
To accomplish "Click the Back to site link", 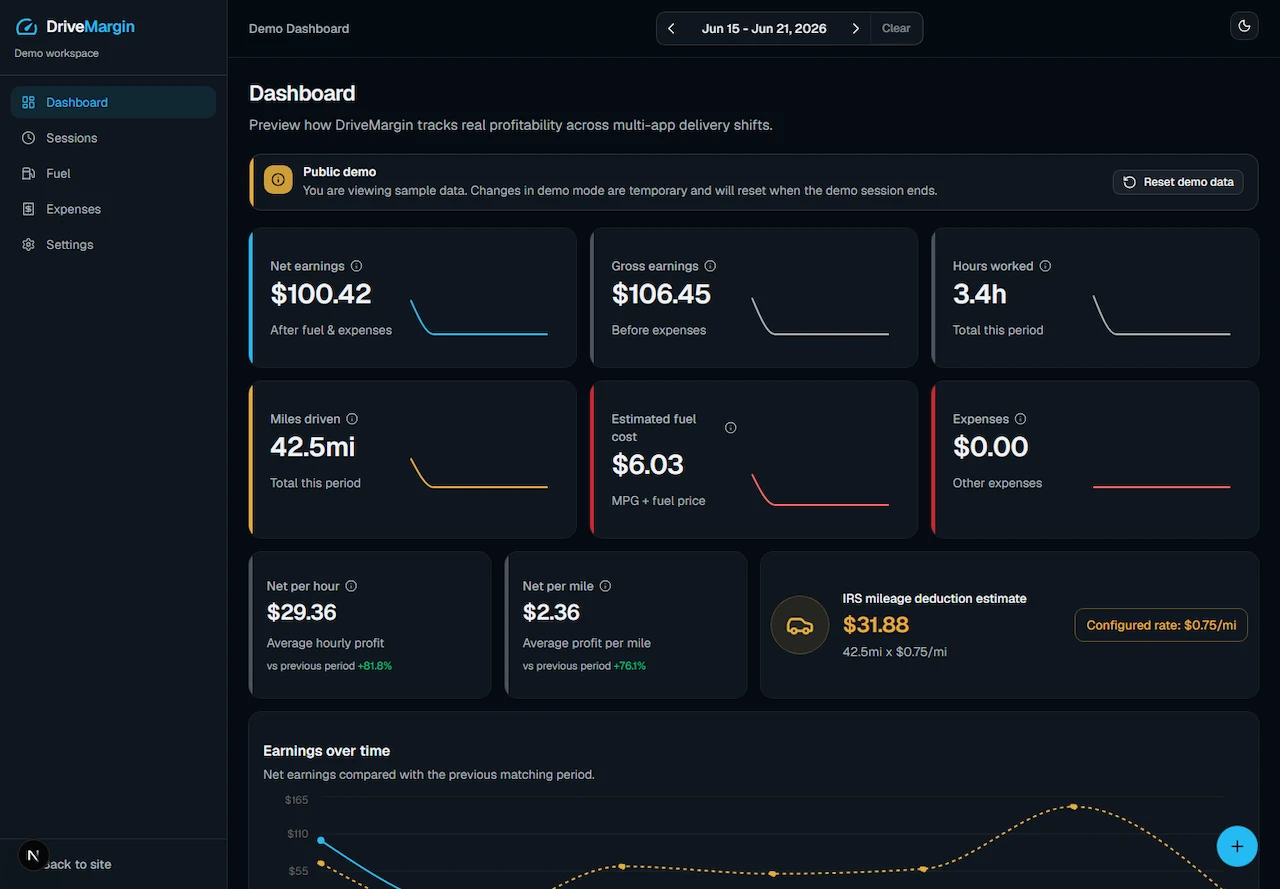I will [x=78, y=864].
